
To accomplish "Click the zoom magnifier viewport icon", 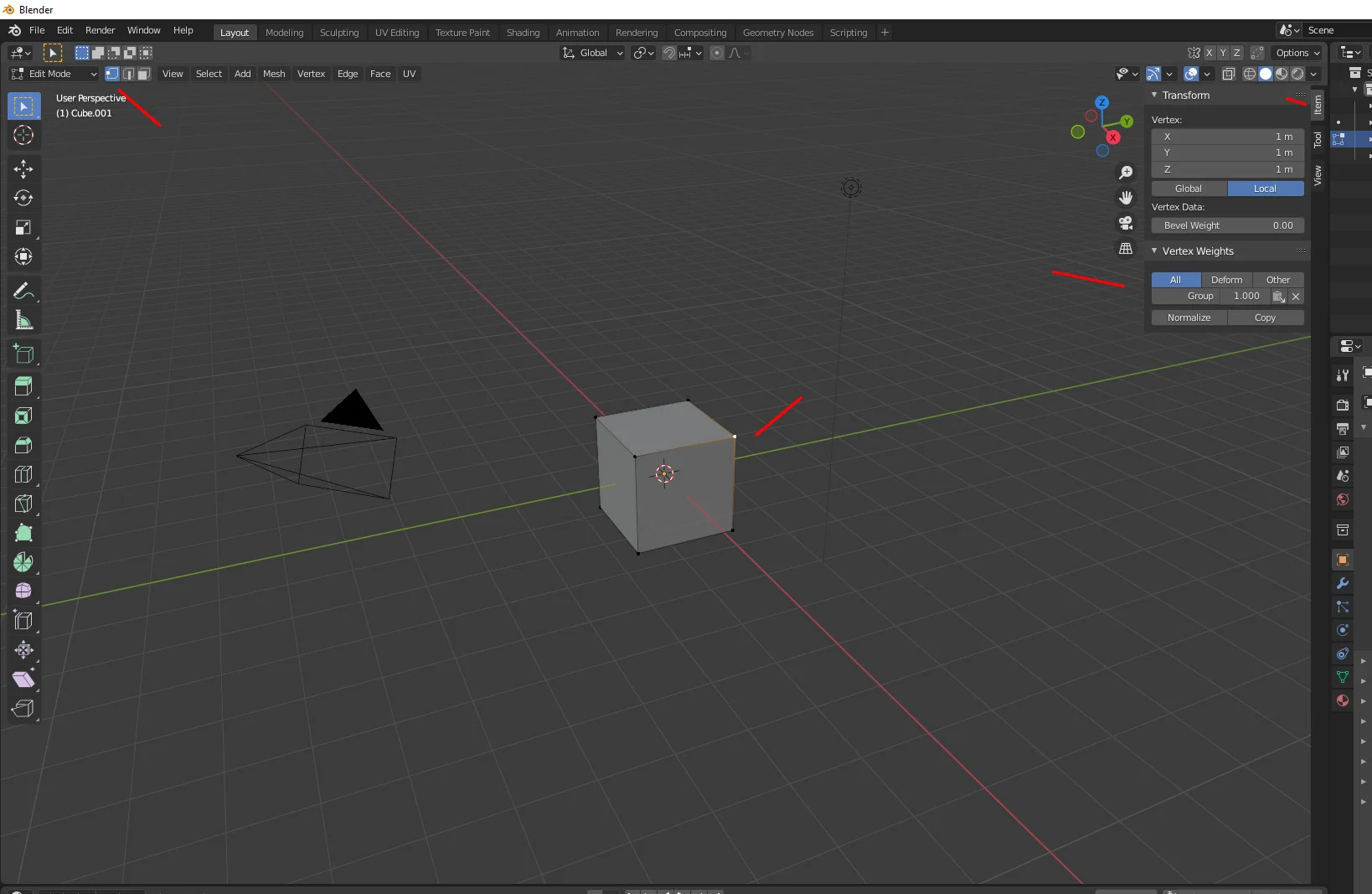I will [1126, 173].
